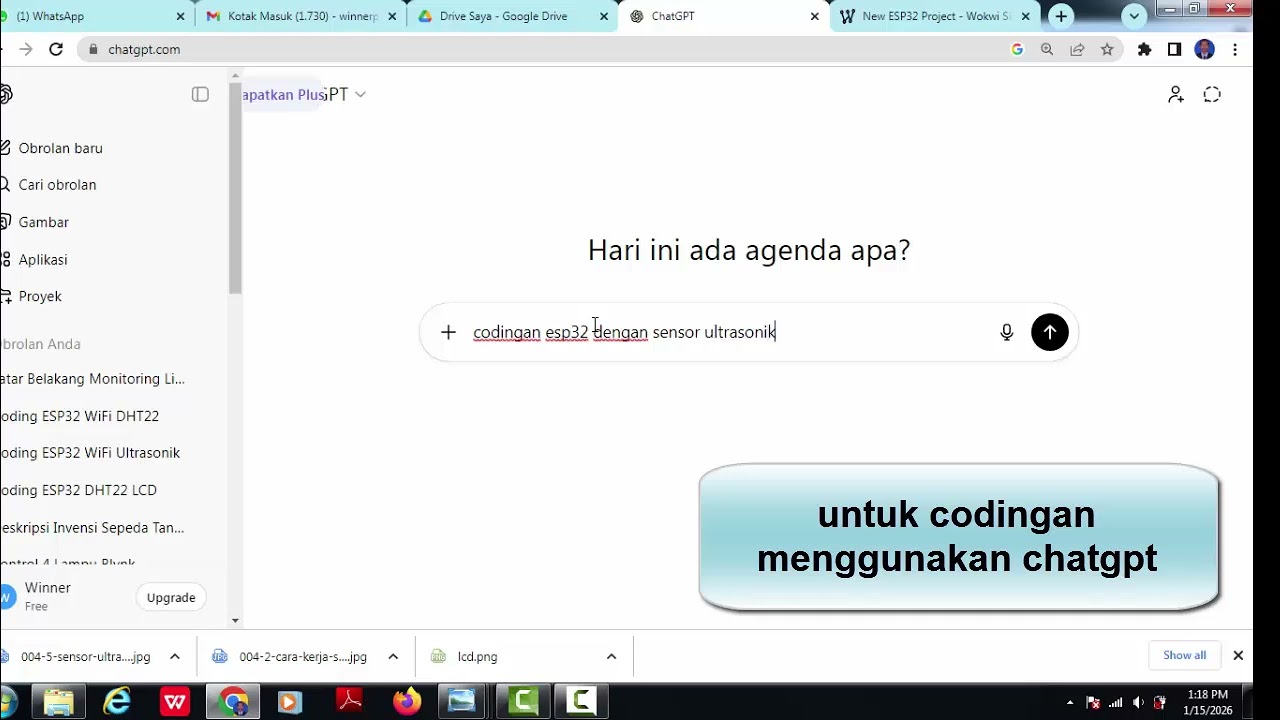Open File Explorer from the taskbar

pyautogui.click(x=59, y=701)
